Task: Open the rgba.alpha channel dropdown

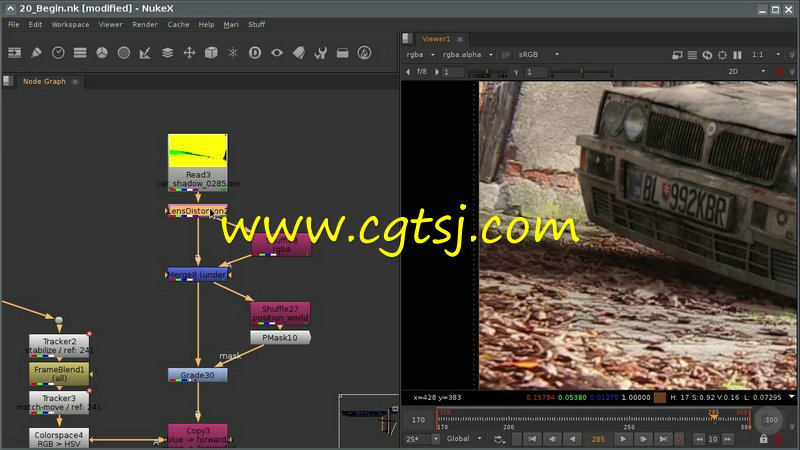Action: [x=467, y=55]
